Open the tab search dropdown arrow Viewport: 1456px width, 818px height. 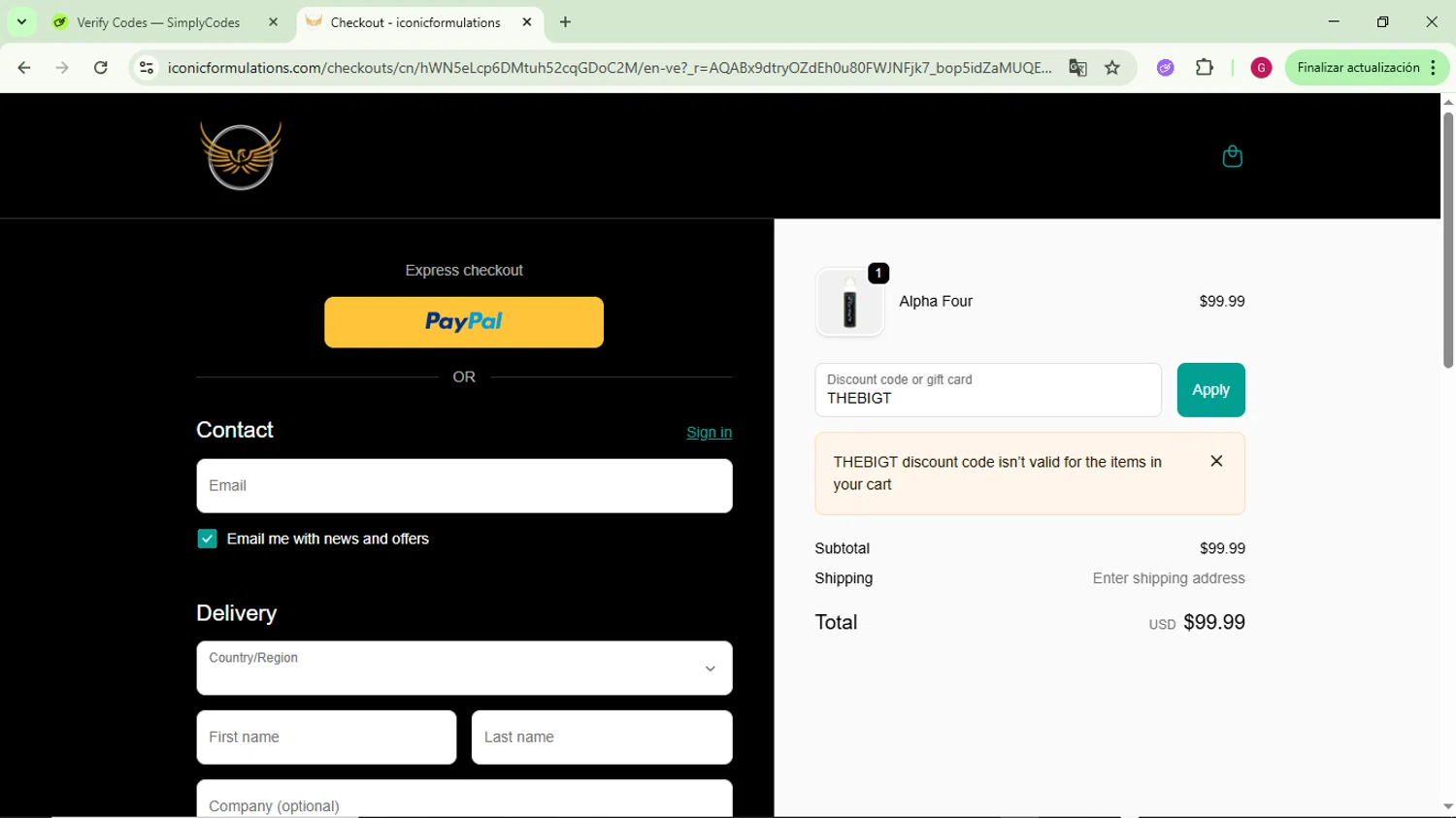21,22
